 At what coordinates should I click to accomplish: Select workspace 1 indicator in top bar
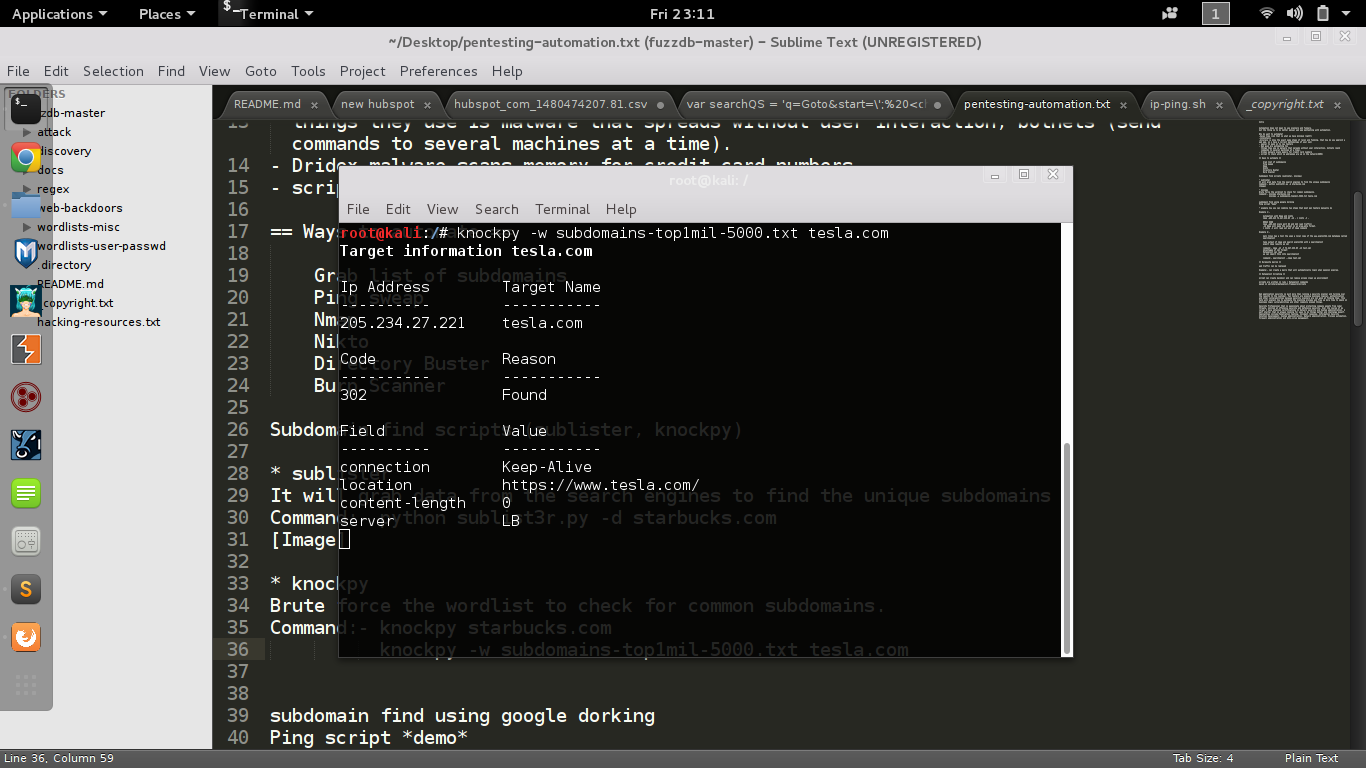(x=1215, y=14)
